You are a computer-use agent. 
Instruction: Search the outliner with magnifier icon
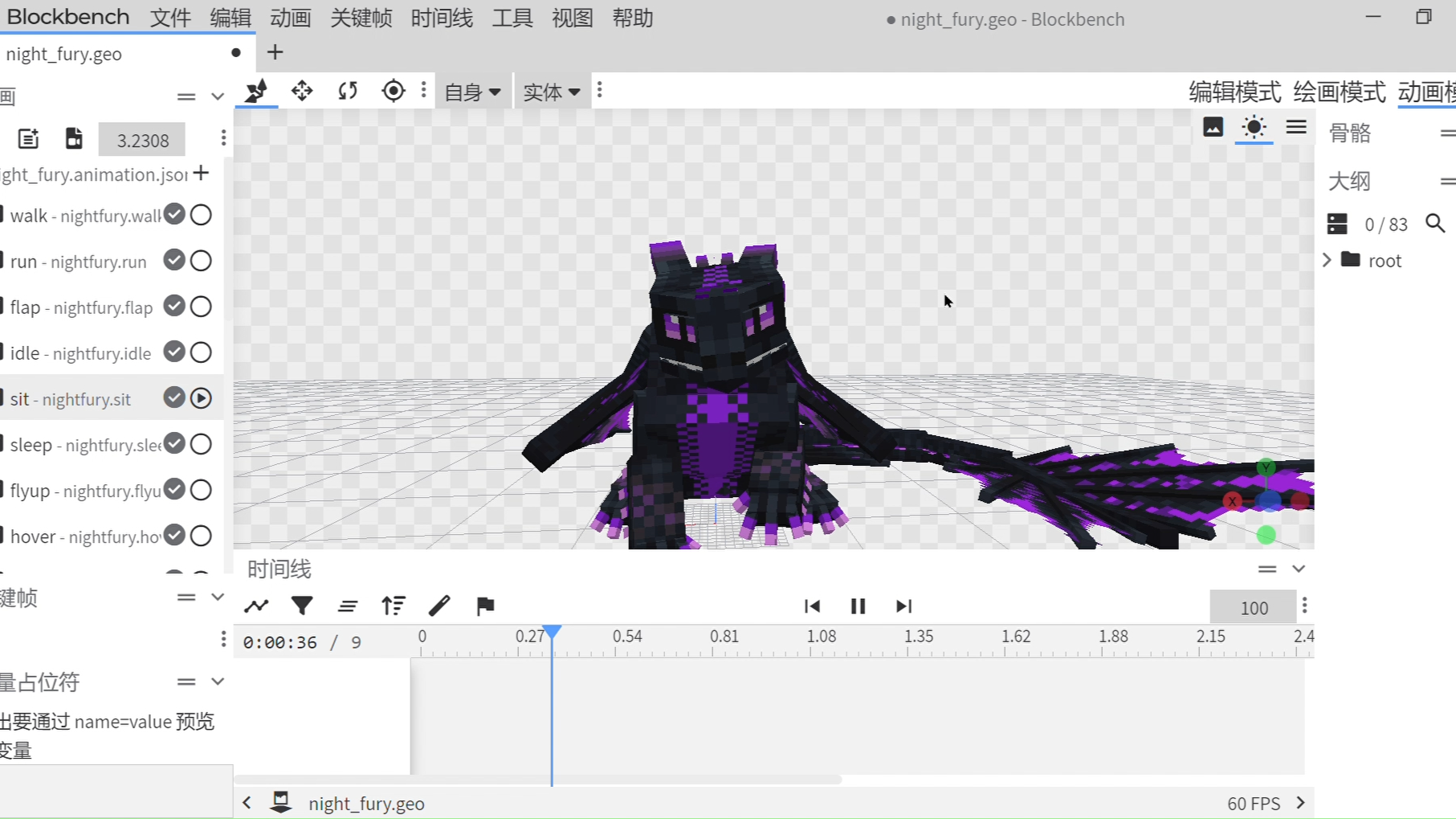1435,223
